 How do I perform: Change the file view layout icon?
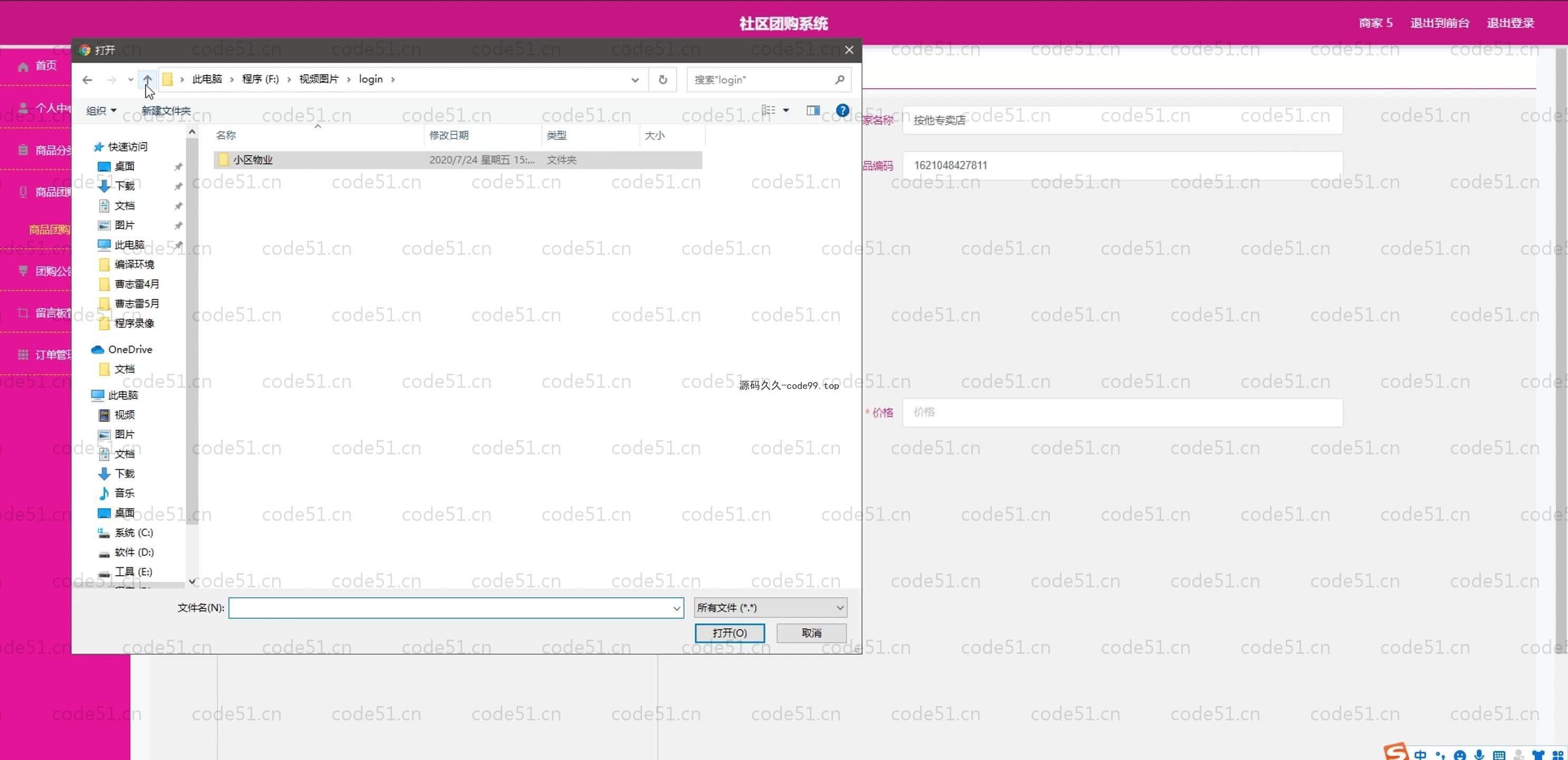coord(769,110)
